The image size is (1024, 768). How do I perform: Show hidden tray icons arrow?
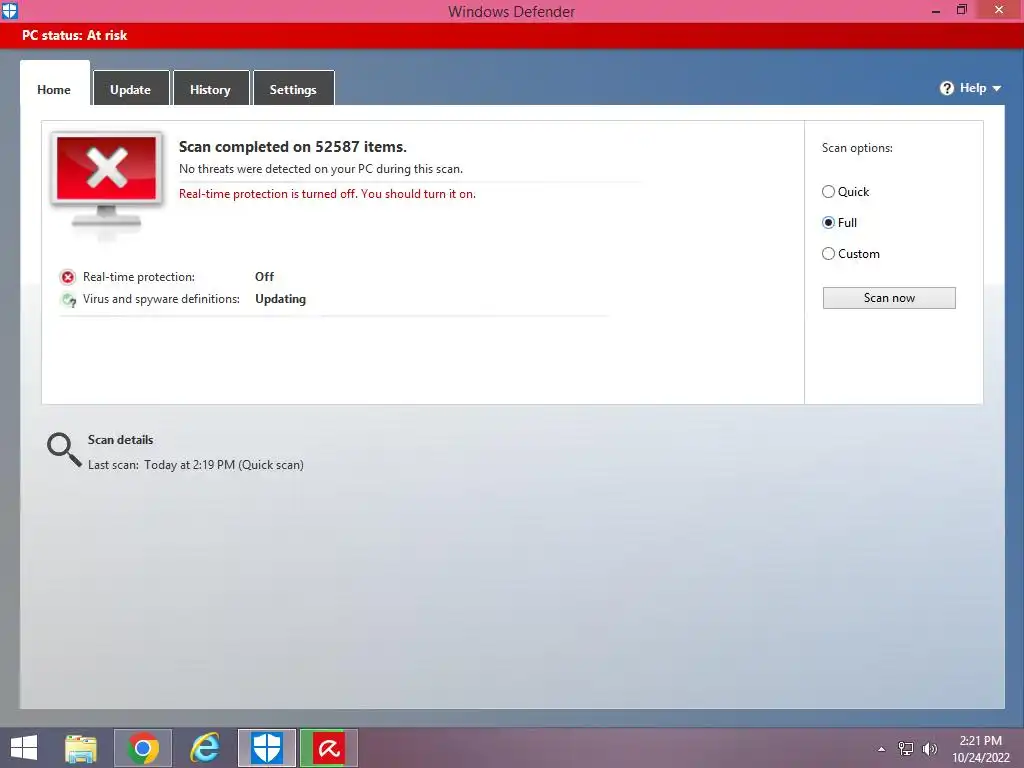click(882, 749)
